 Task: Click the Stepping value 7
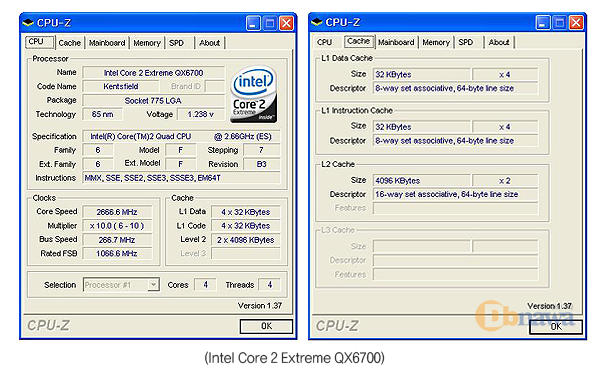point(262,150)
